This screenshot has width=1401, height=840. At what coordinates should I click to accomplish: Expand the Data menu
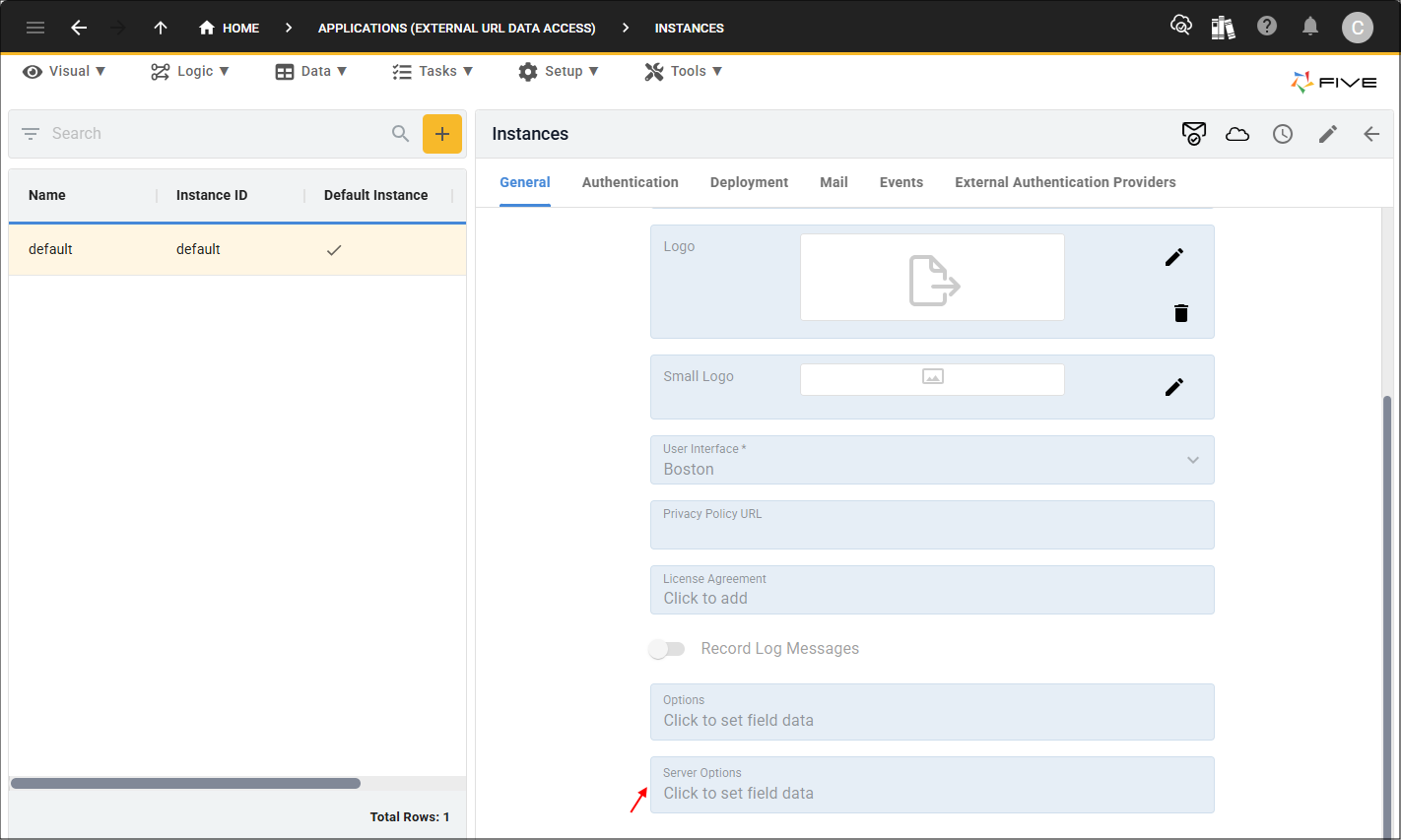pos(311,71)
